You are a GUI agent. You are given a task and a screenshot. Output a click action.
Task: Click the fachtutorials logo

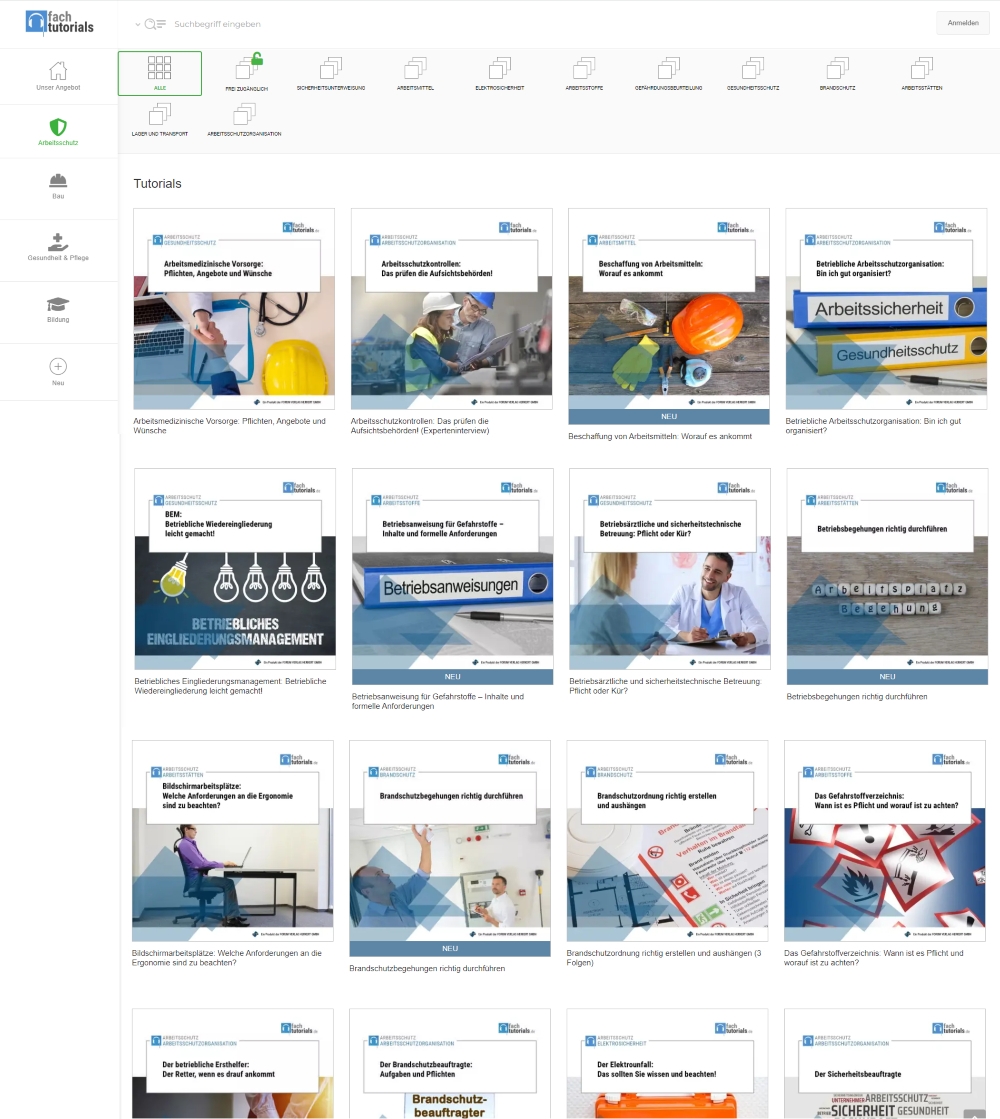[59, 22]
